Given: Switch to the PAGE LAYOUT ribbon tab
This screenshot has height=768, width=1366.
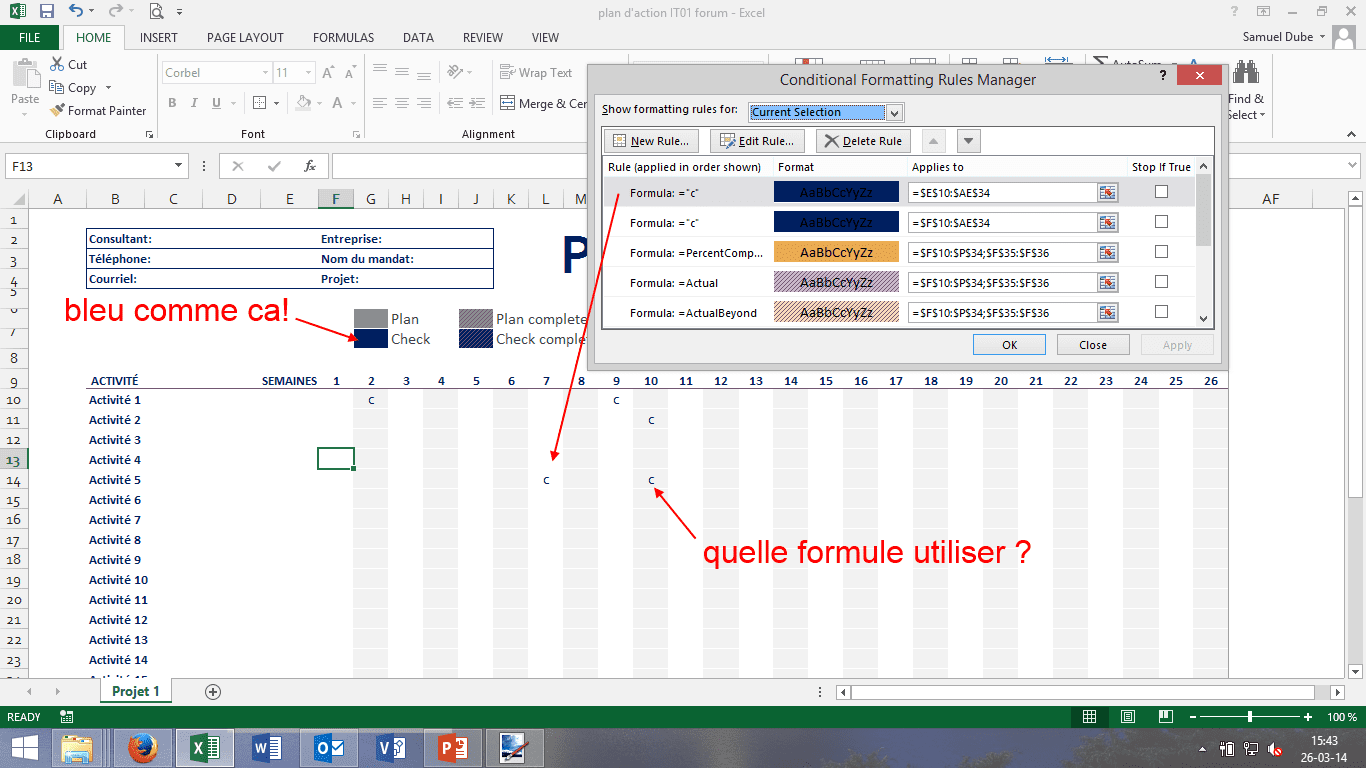Looking at the screenshot, I should pyautogui.click(x=245, y=38).
